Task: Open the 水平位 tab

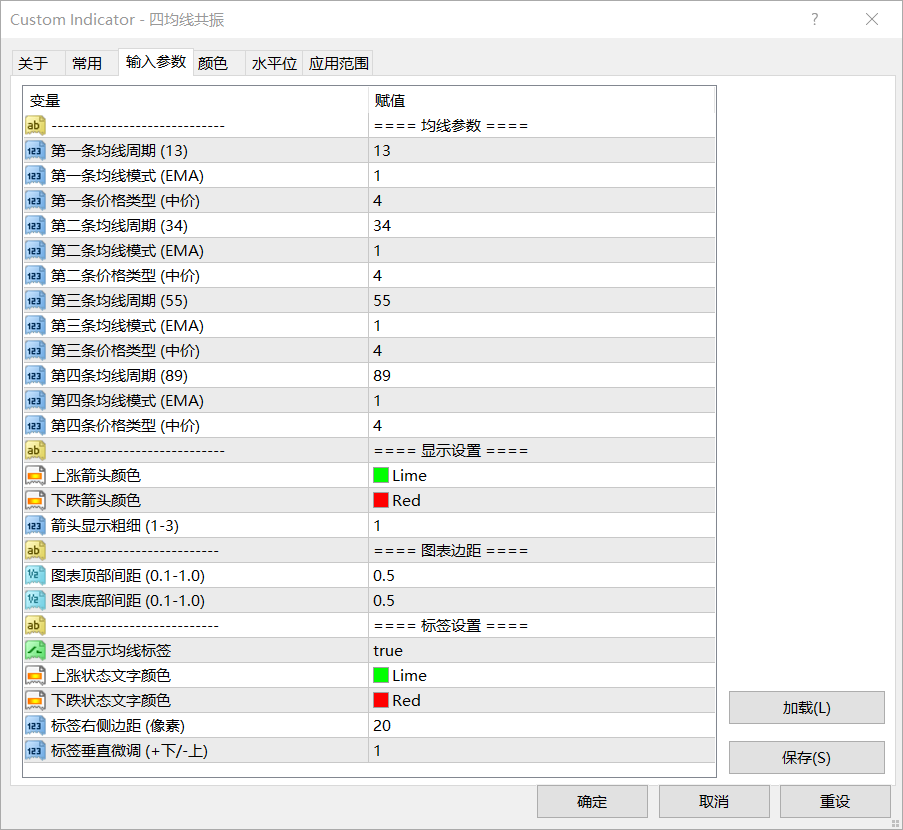Action: point(274,63)
